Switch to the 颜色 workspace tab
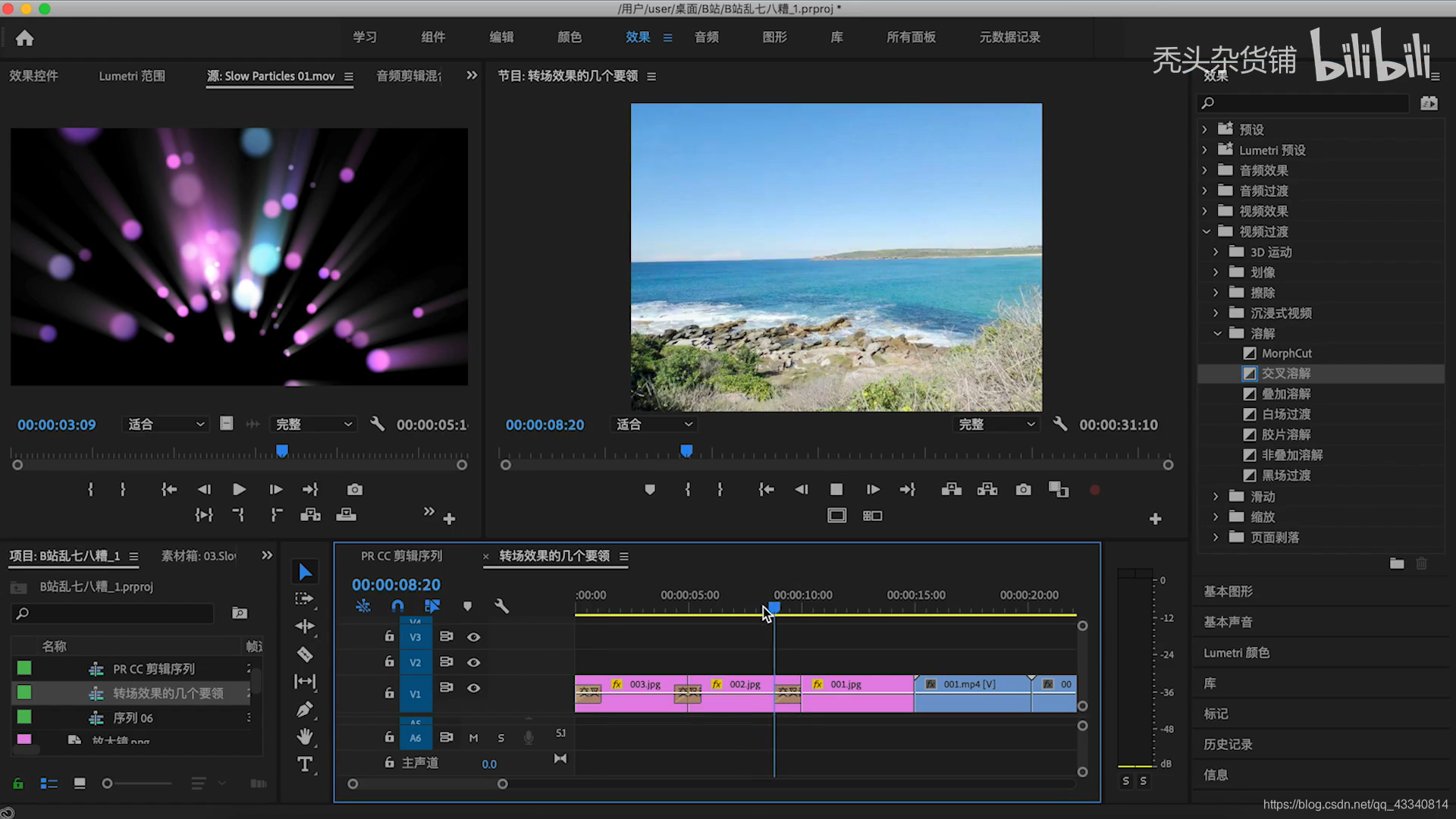The height and width of the screenshot is (819, 1456). pos(569,37)
